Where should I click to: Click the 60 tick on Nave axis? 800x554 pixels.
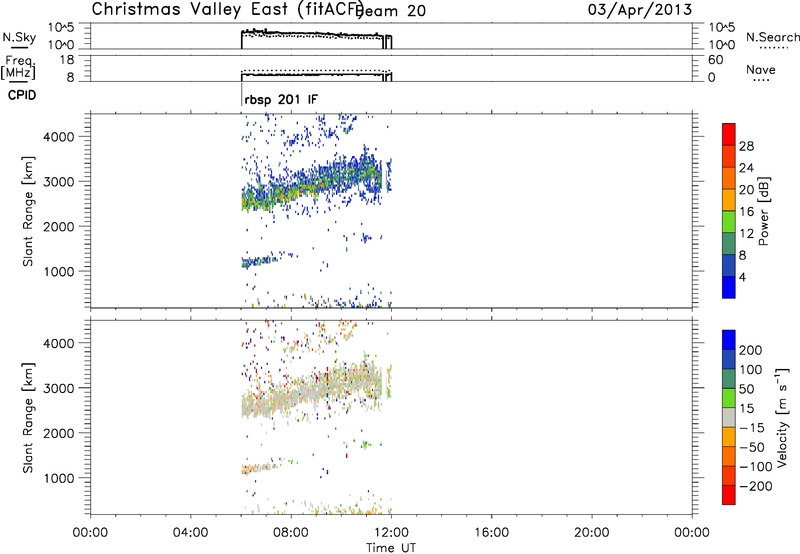[x=715, y=60]
